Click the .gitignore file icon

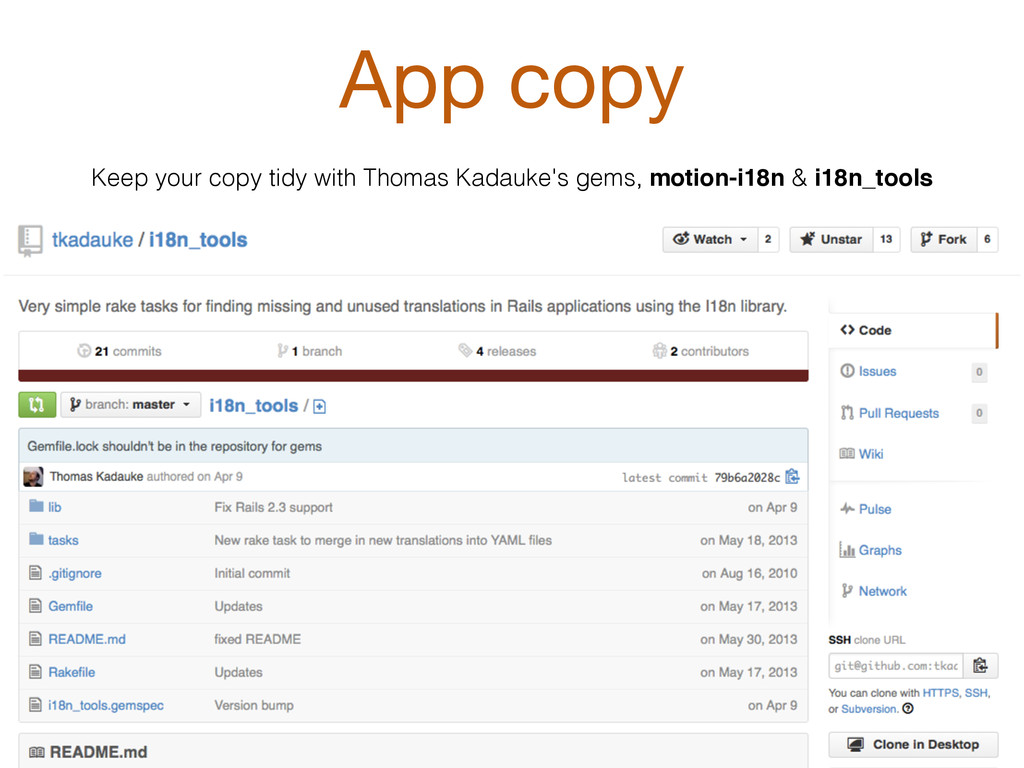(x=35, y=573)
